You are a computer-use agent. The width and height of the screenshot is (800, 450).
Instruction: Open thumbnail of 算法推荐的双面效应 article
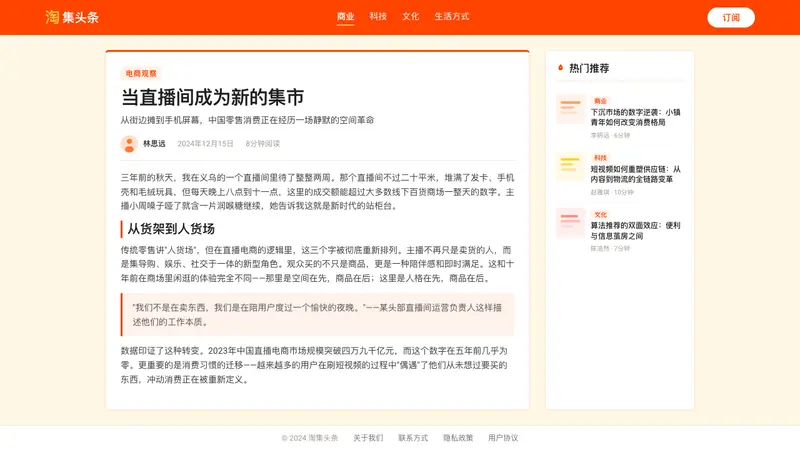pos(570,222)
